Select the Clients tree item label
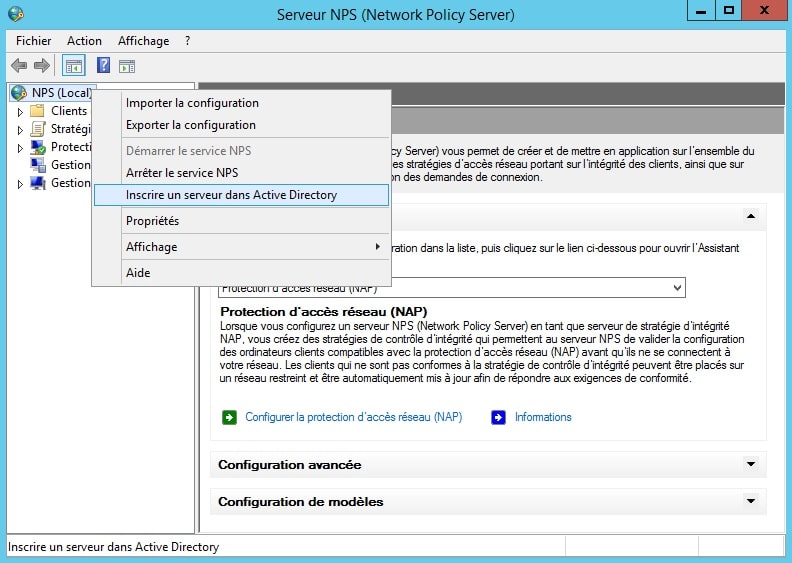 [x=69, y=111]
